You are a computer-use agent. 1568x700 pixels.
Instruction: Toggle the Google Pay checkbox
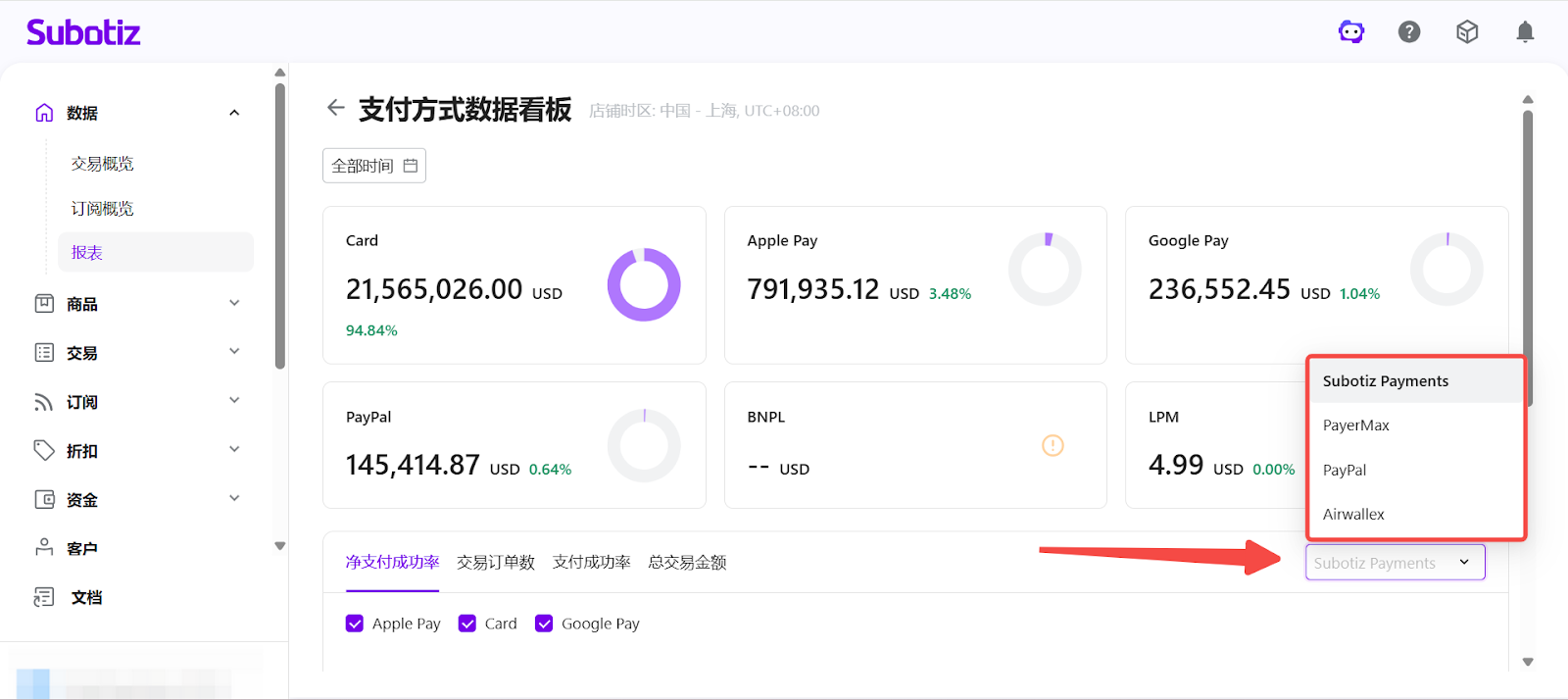point(544,624)
